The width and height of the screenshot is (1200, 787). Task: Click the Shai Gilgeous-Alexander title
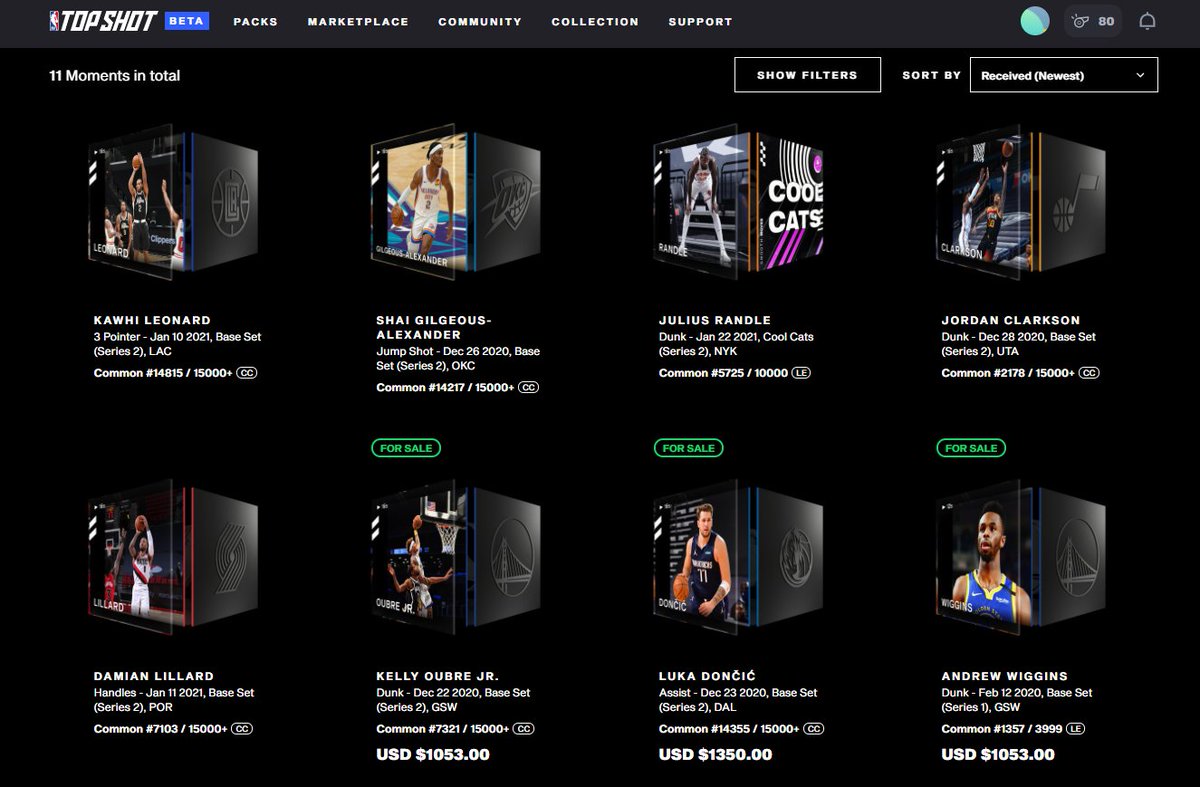(433, 328)
